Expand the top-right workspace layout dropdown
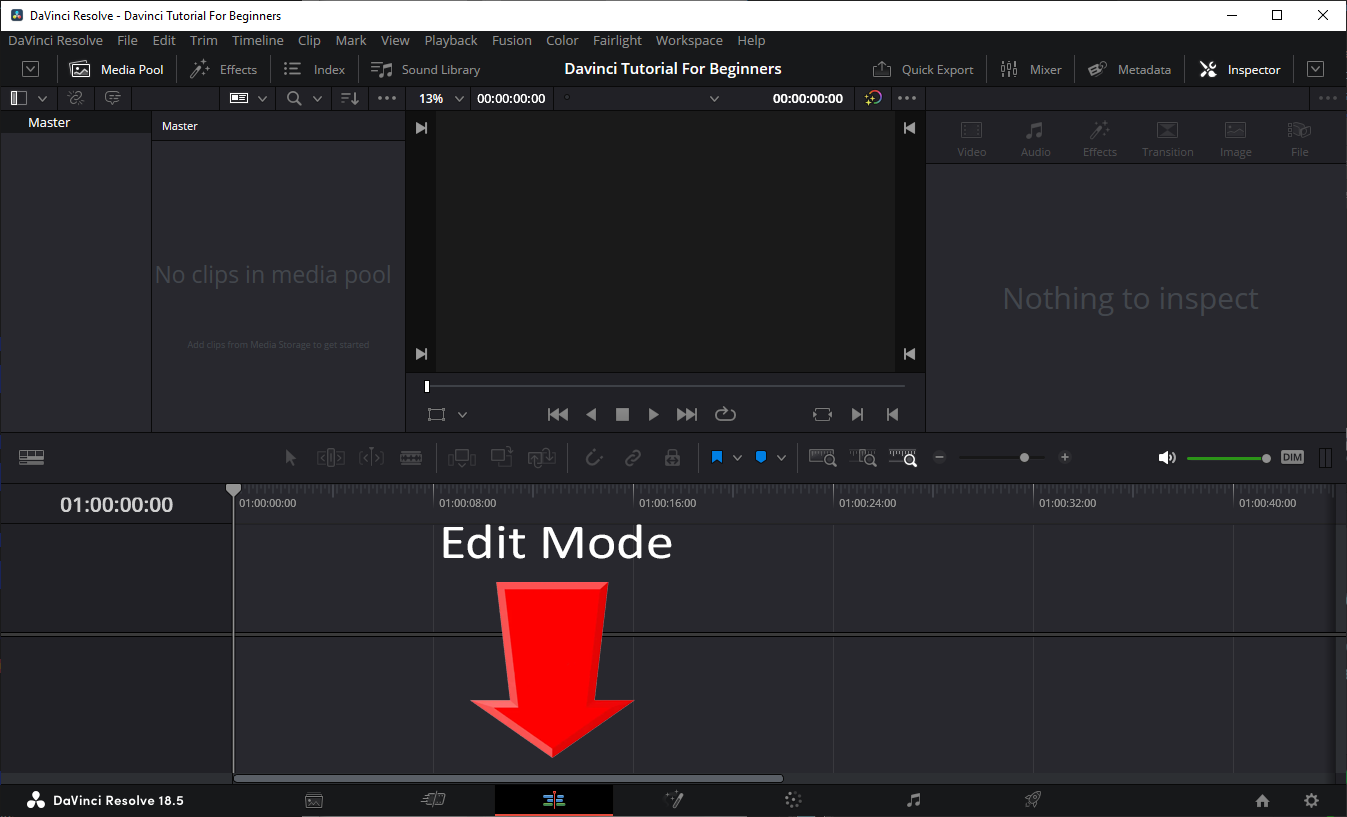The height and width of the screenshot is (817, 1347). point(1316,69)
